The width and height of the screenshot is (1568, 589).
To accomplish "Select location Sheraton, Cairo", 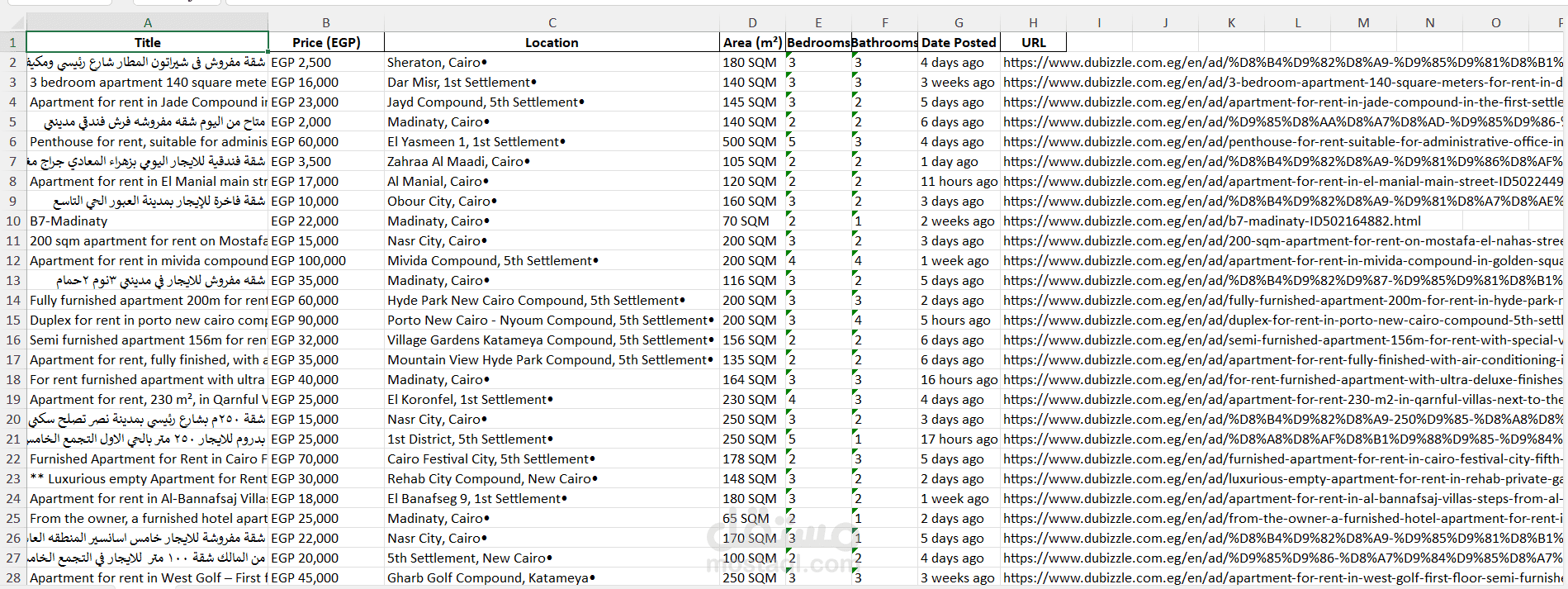I will [x=552, y=62].
